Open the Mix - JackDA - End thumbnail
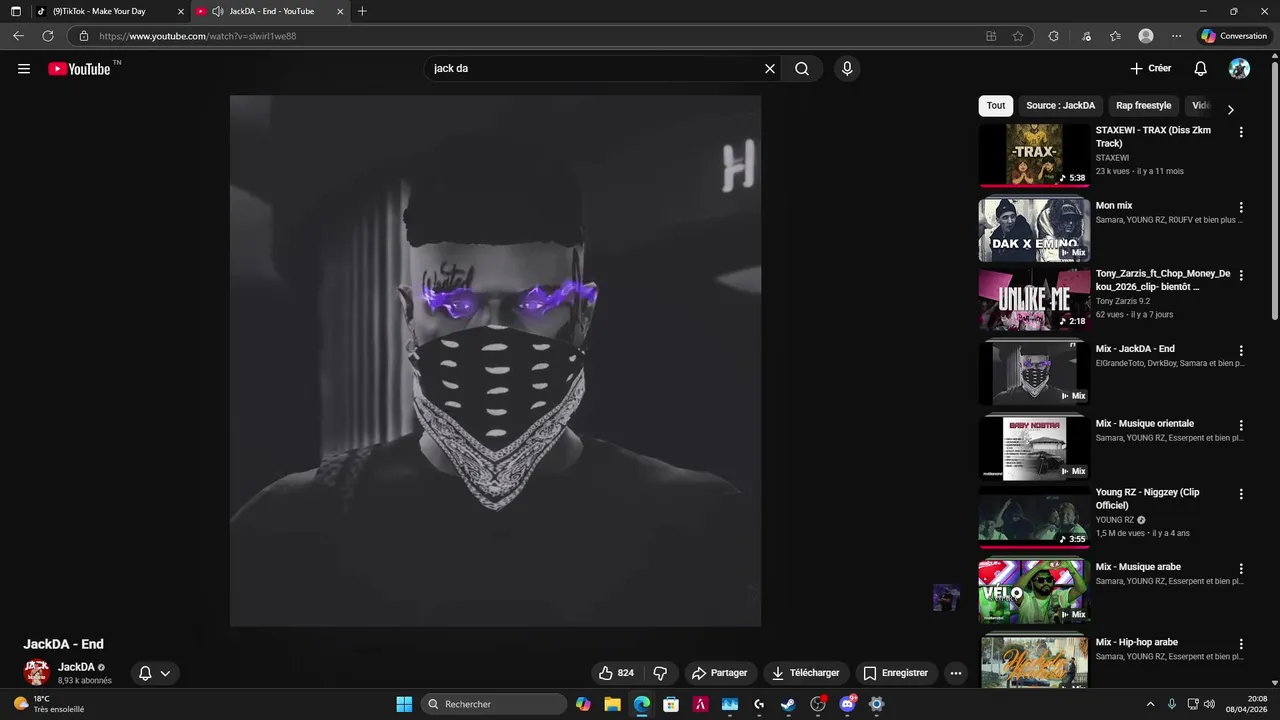Image resolution: width=1280 pixels, height=720 pixels. pyautogui.click(x=1034, y=373)
